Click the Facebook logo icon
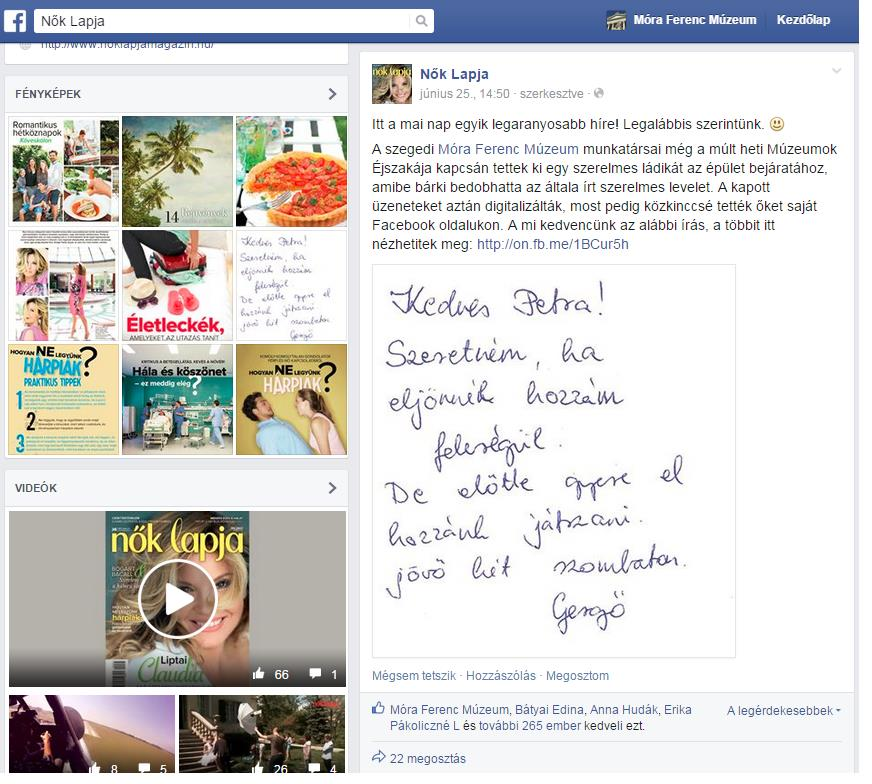 point(15,21)
